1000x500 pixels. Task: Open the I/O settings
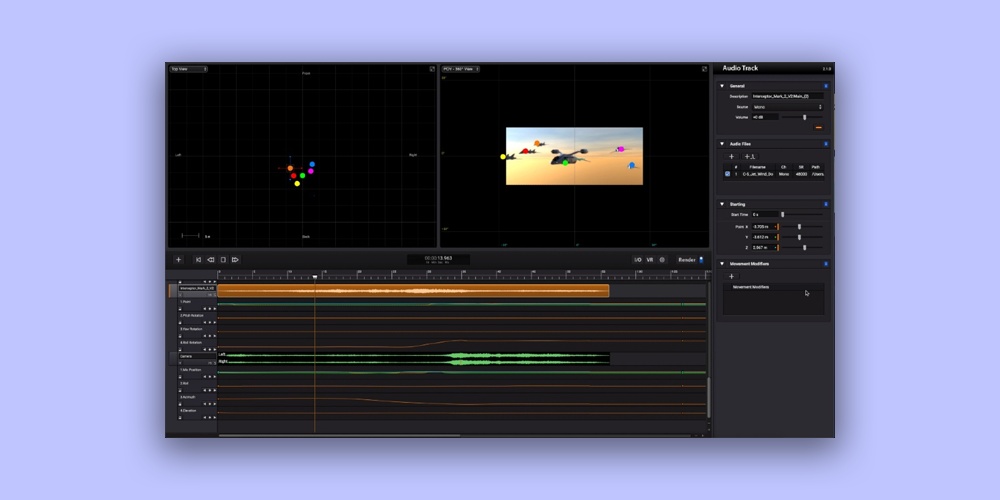point(637,259)
